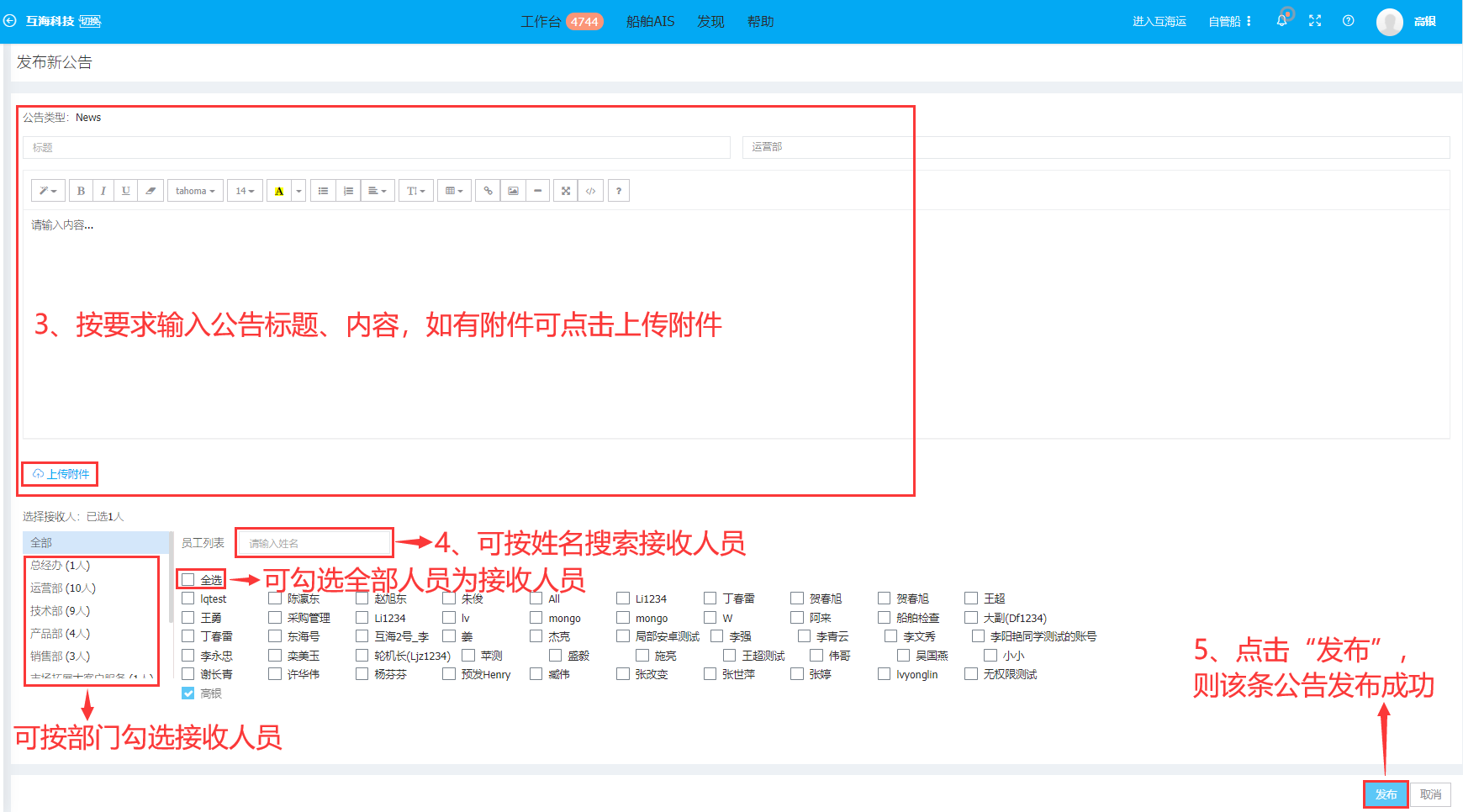This screenshot has height=812, width=1463.
Task: Check the 全选 select-all checkbox
Action: pyautogui.click(x=188, y=579)
